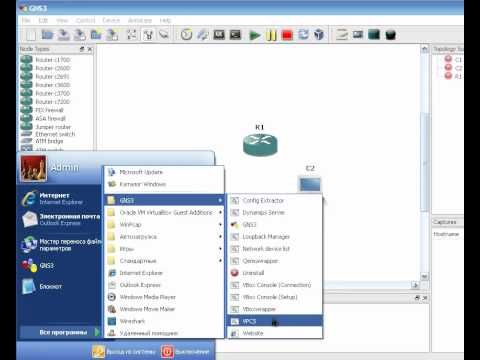This screenshot has height=360, width=480.
Task: Click the shutdown button in start menu
Action: tap(185, 351)
